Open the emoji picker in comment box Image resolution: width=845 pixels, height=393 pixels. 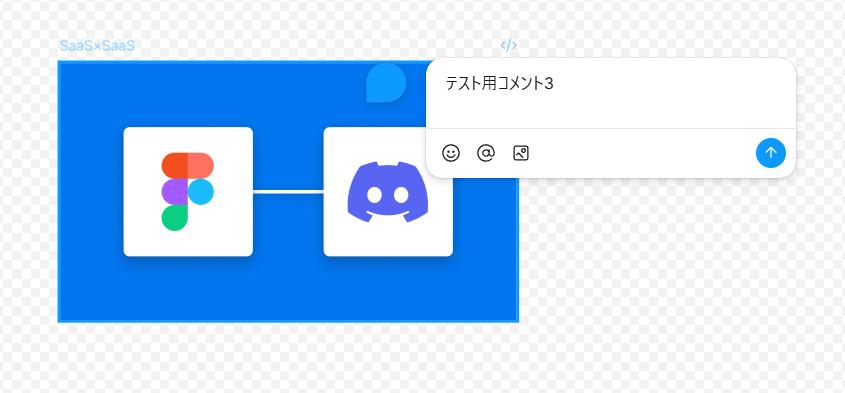coord(451,153)
